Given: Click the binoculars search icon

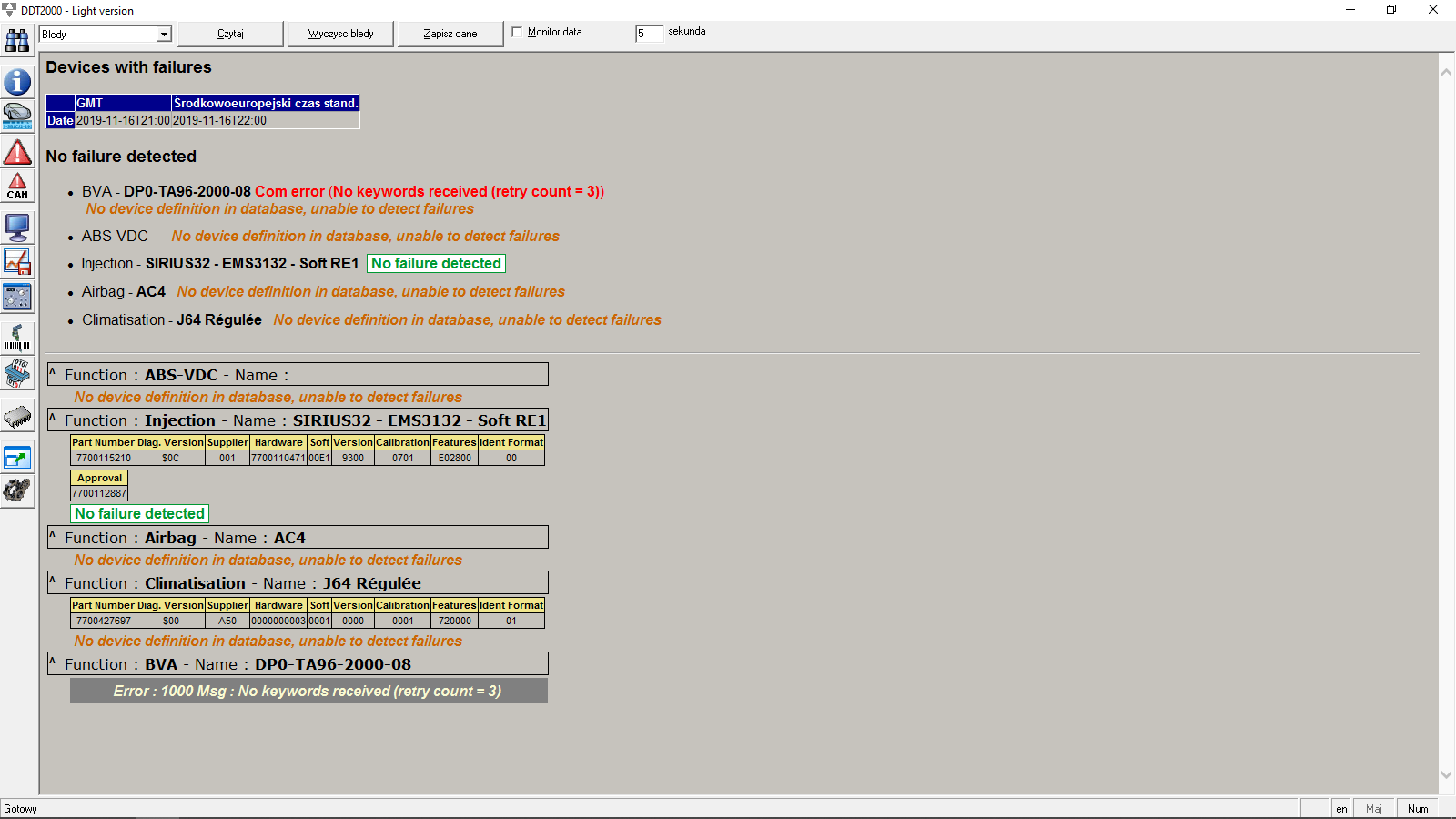Looking at the screenshot, I should (x=17, y=40).
